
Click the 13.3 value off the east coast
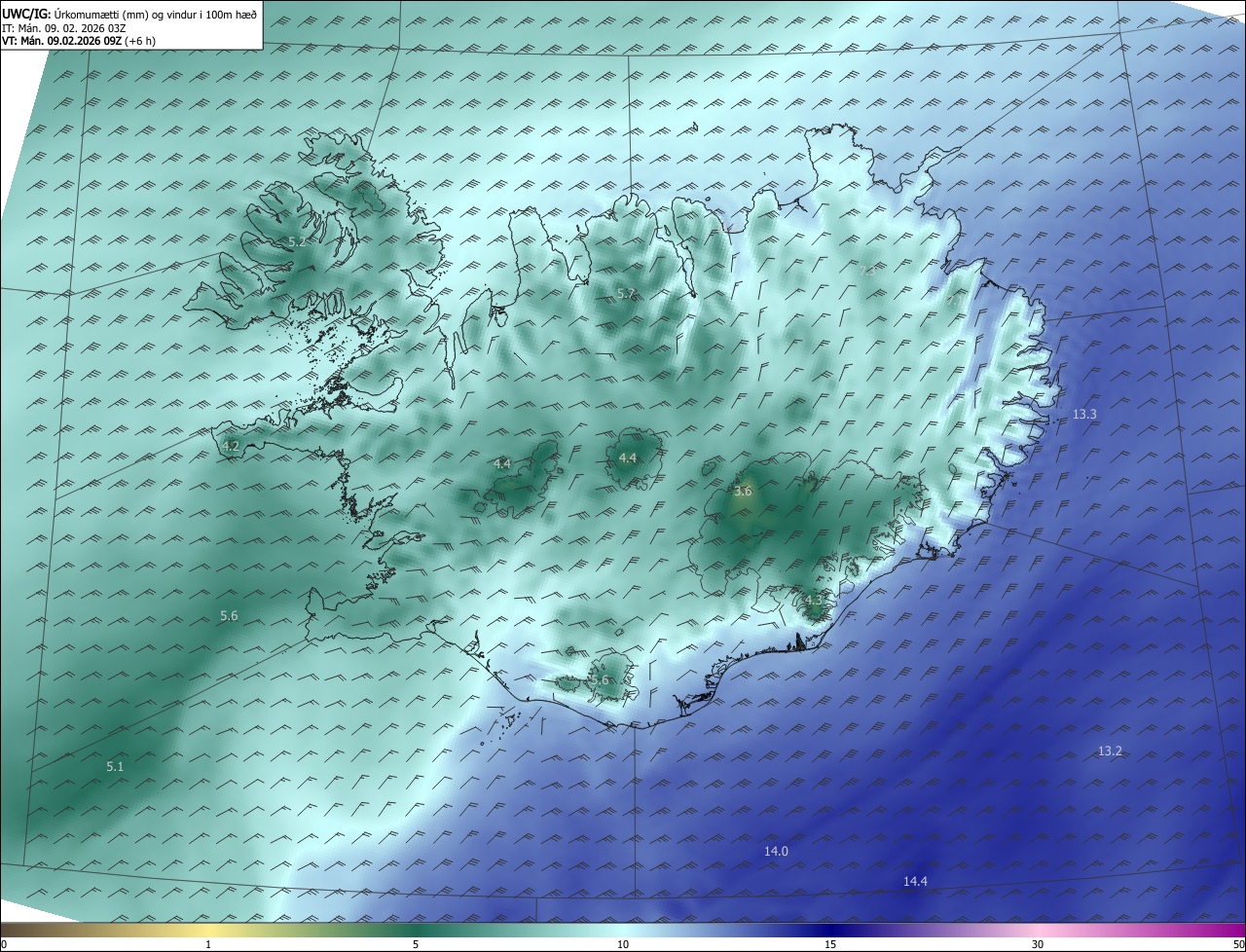point(1084,414)
